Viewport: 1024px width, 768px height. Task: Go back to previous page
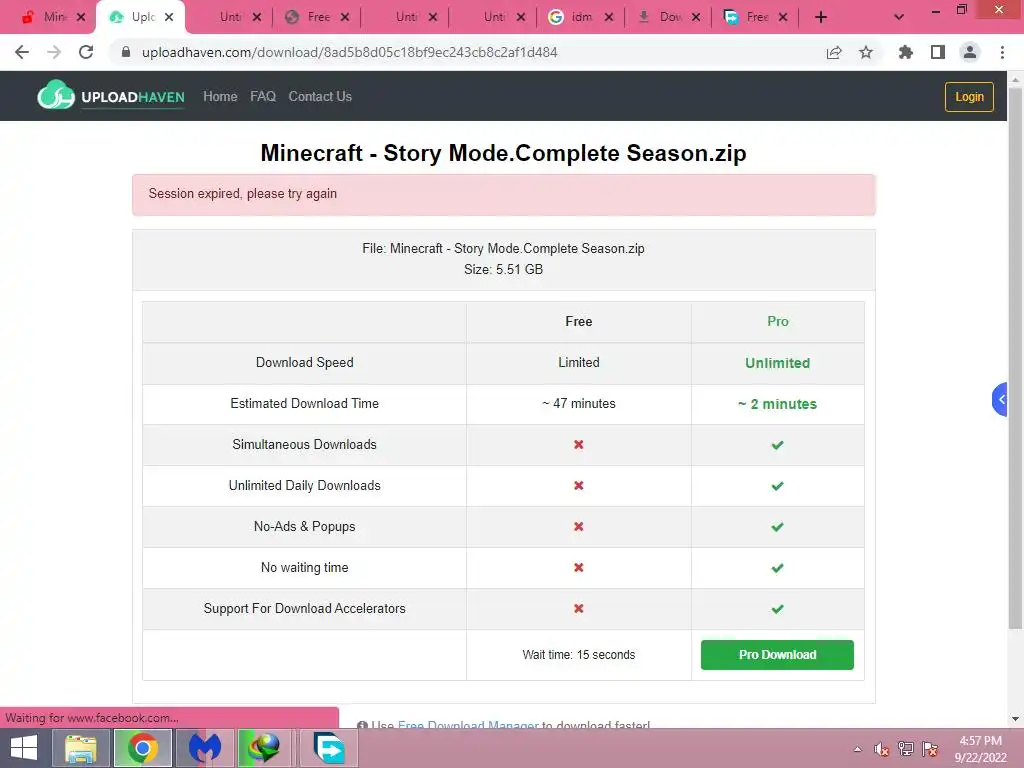point(22,52)
